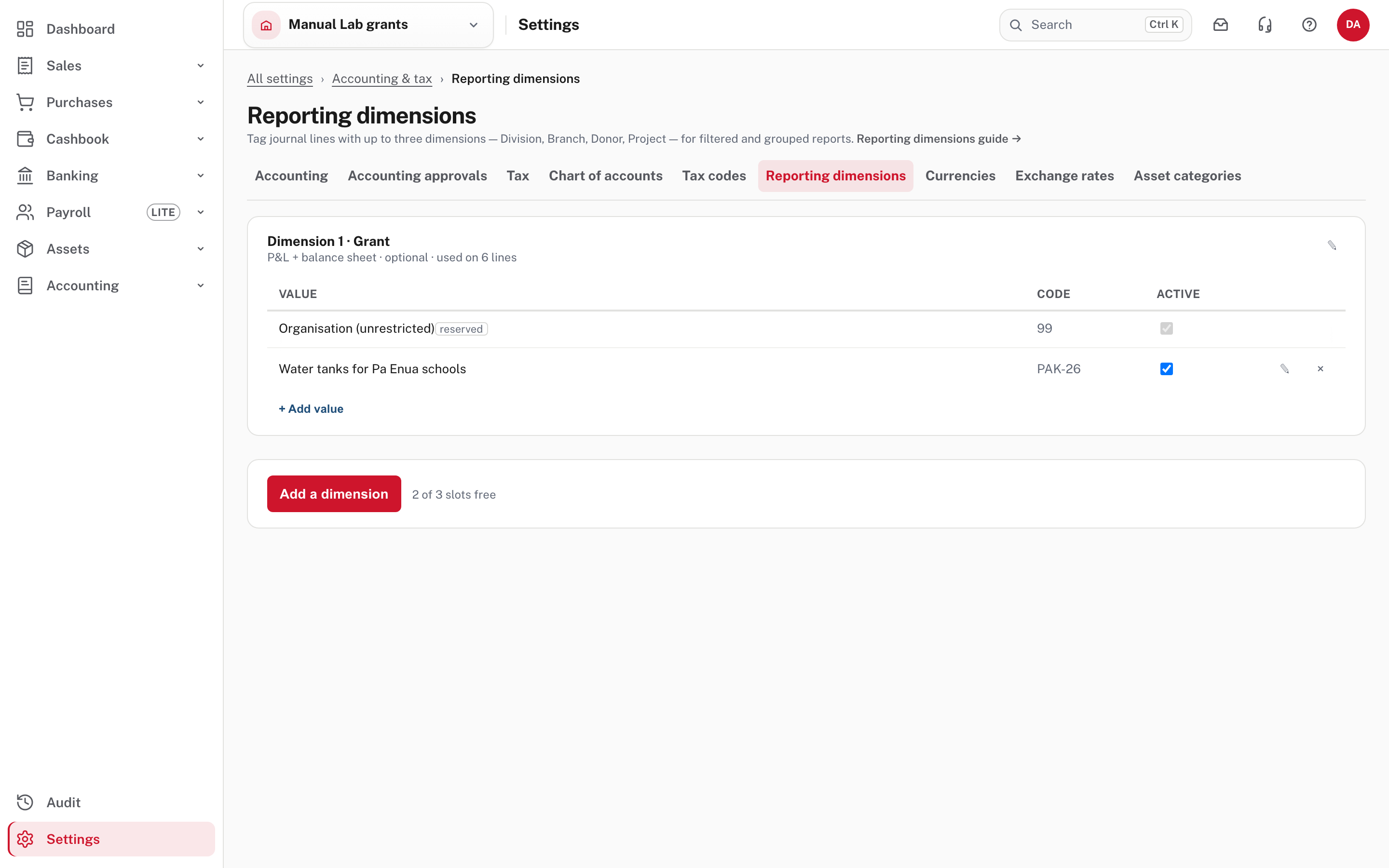
Task: Click the Payroll people icon
Action: coord(25,212)
